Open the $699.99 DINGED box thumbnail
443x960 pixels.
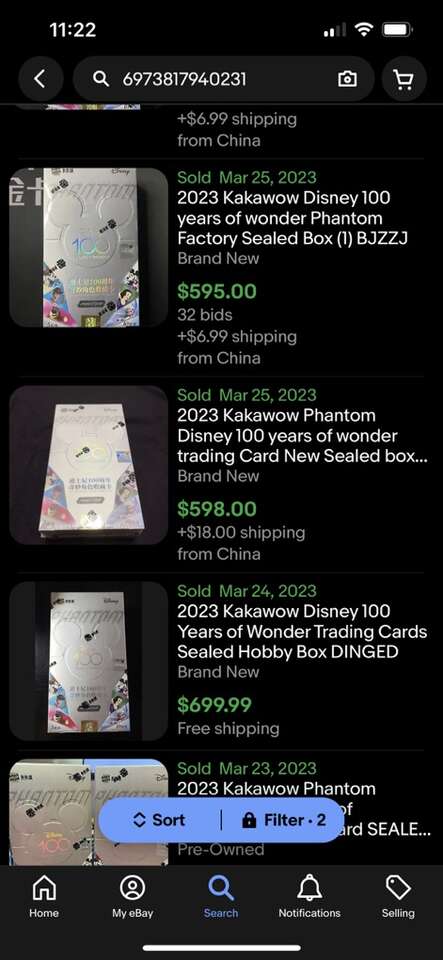(x=89, y=661)
